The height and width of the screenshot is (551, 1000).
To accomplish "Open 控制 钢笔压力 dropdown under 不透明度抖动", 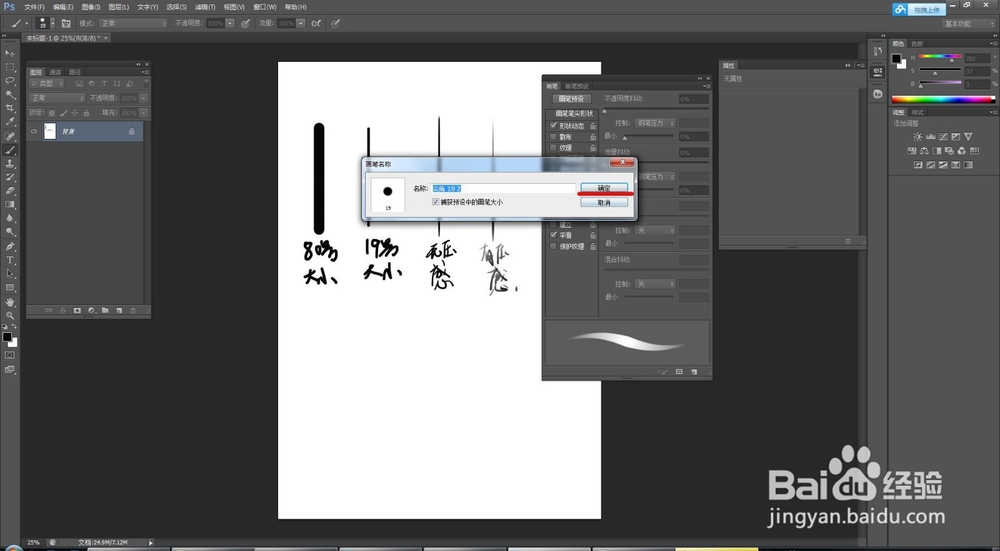I will click(654, 122).
